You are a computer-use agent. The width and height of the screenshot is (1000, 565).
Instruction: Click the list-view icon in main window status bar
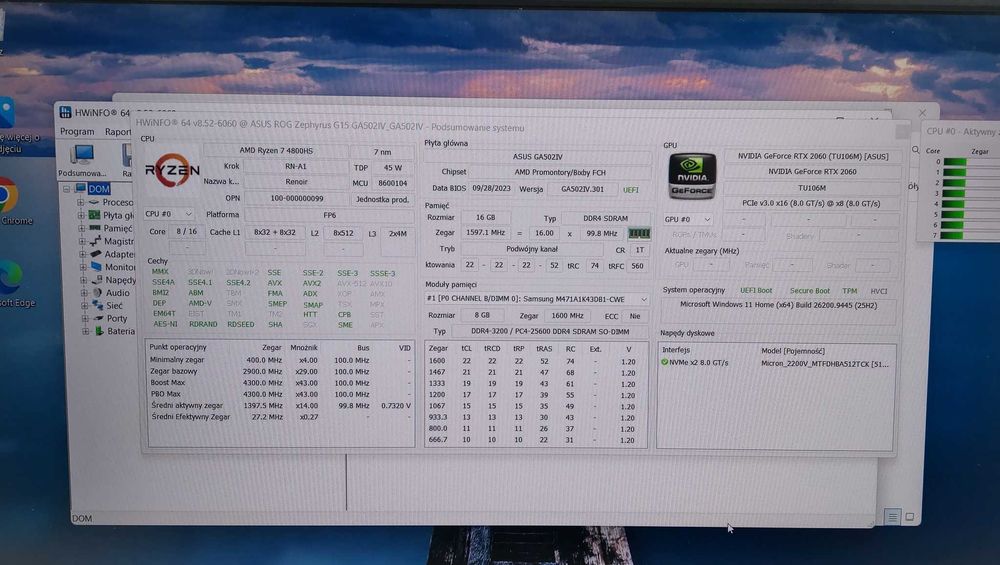point(892,517)
